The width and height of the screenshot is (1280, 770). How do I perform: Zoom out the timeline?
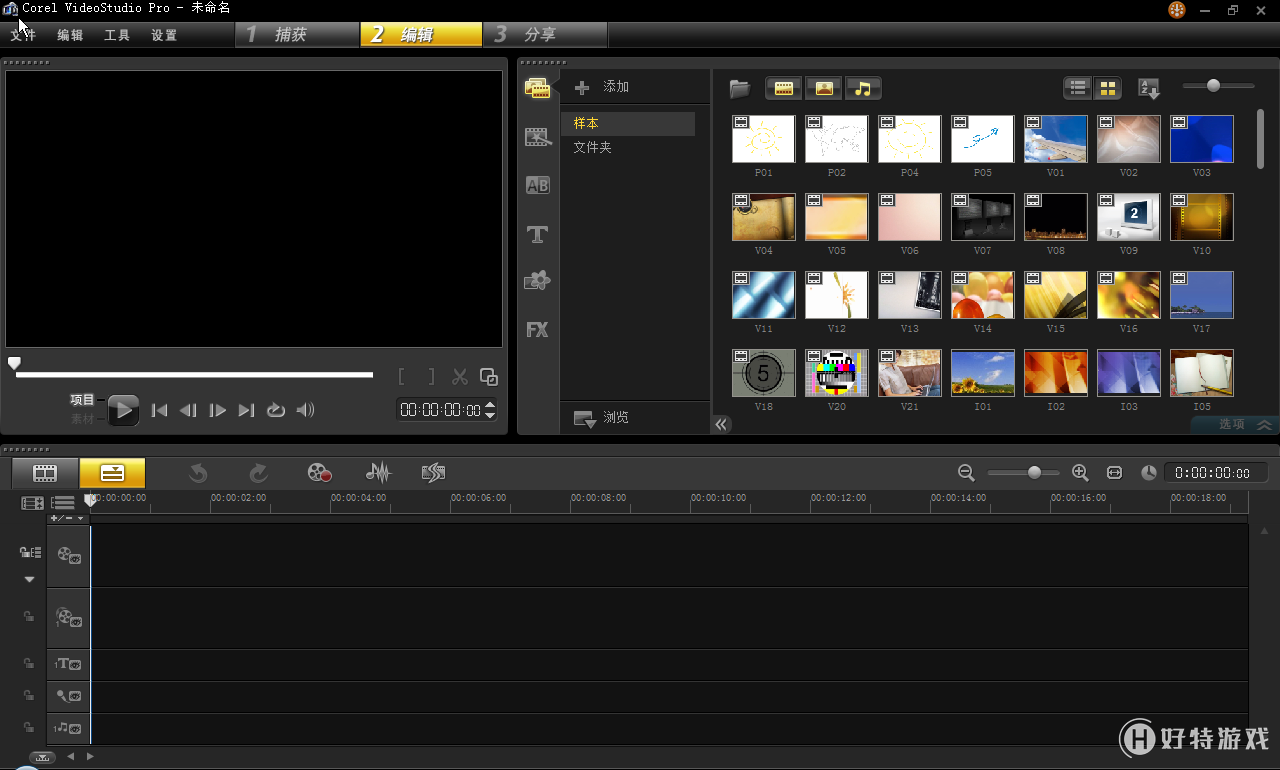coord(966,472)
